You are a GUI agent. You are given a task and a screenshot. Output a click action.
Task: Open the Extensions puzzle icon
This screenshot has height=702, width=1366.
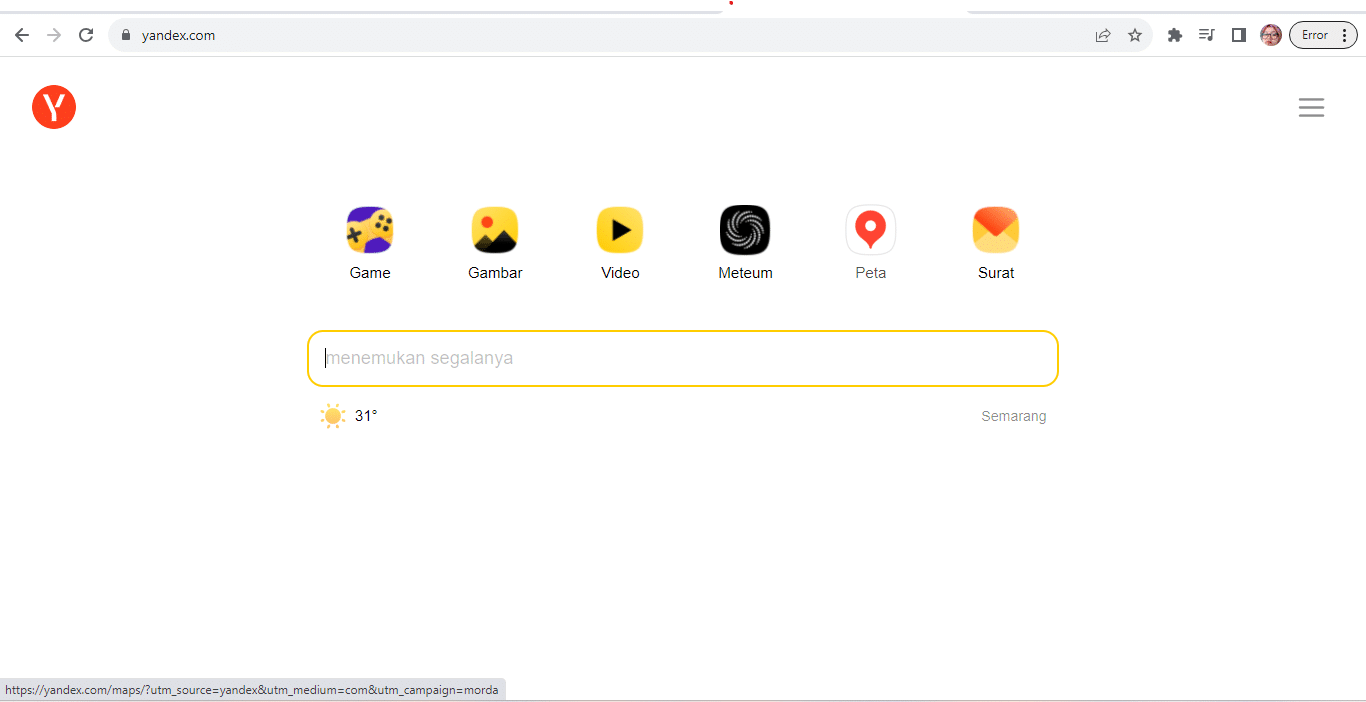tap(1175, 35)
